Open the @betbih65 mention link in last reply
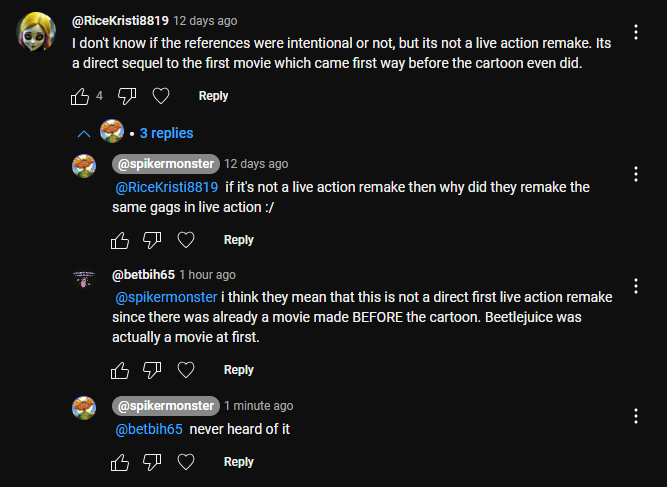This screenshot has height=487, width=667. click(x=149, y=429)
